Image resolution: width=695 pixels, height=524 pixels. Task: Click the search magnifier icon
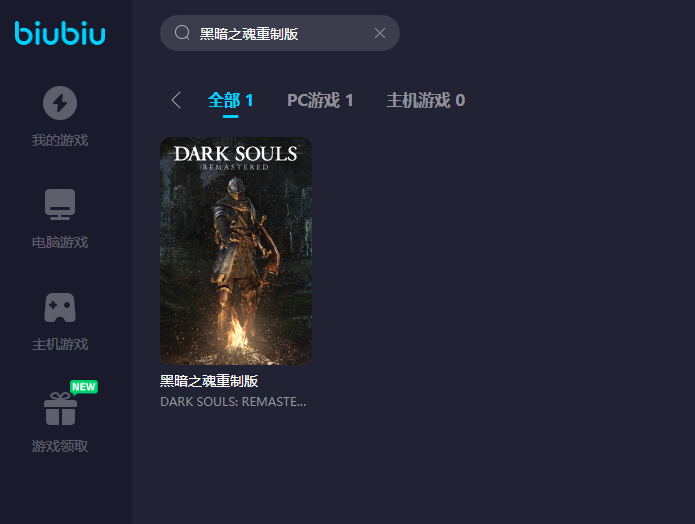182,33
